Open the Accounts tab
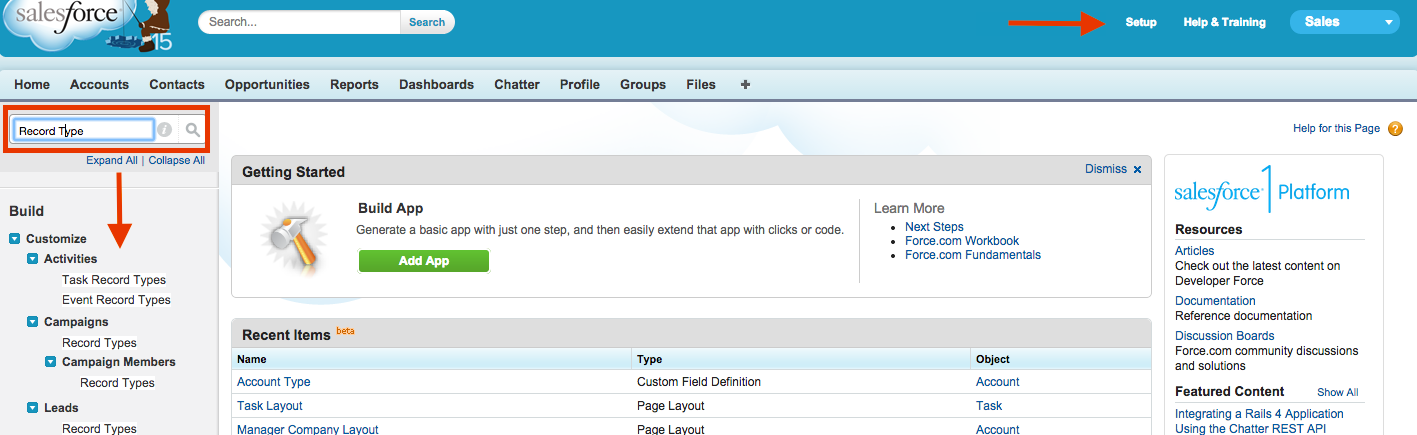Screen dimensions: 1417x435 click(x=99, y=85)
